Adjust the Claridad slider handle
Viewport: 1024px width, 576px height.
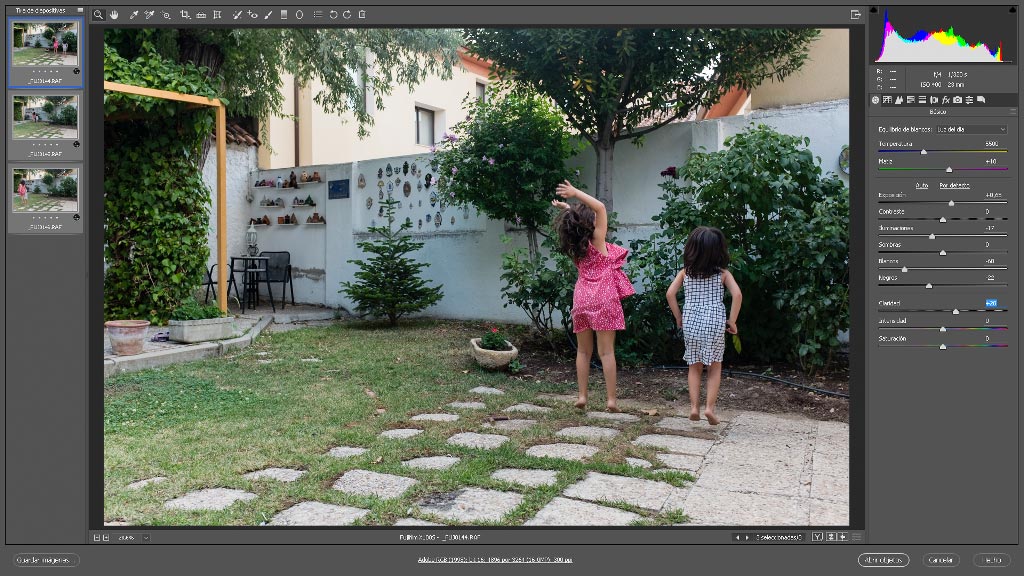[x=955, y=312]
